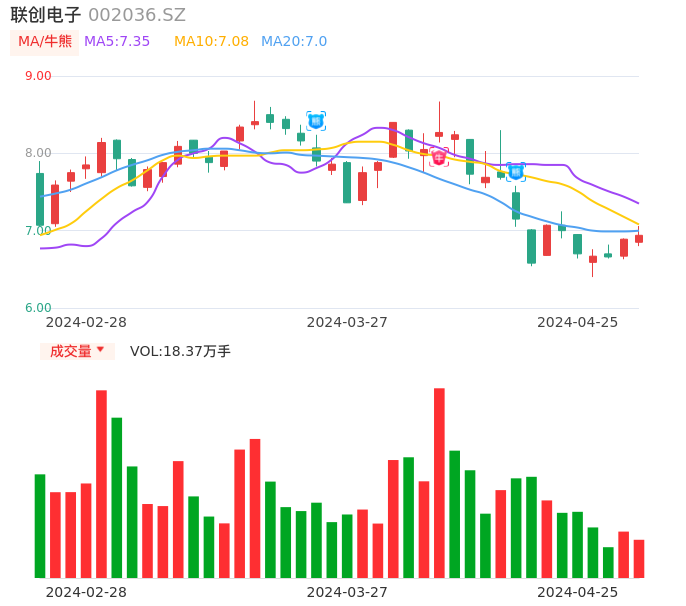Click the 2024-03-27 price chart date label
The height and width of the screenshot is (606, 686).
pyautogui.click(x=347, y=322)
